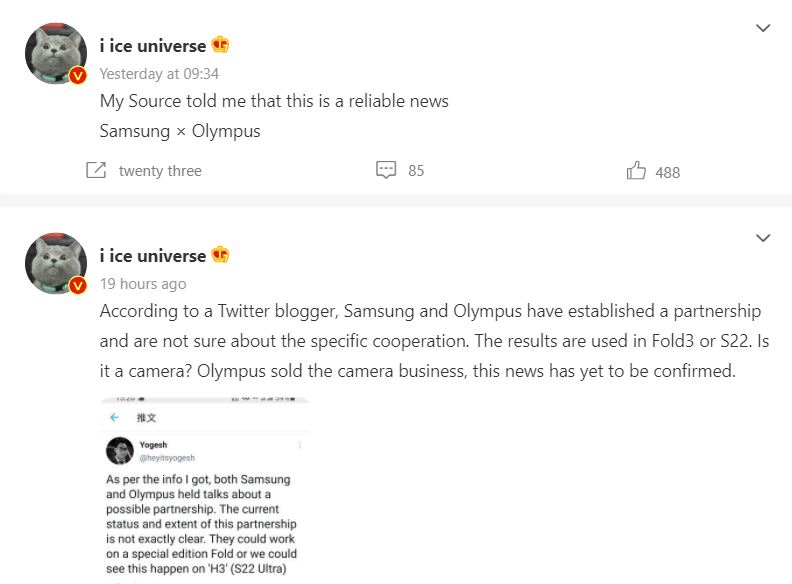Click the orange verified badge on the first avatar
The height and width of the screenshot is (584, 792).
78,75
